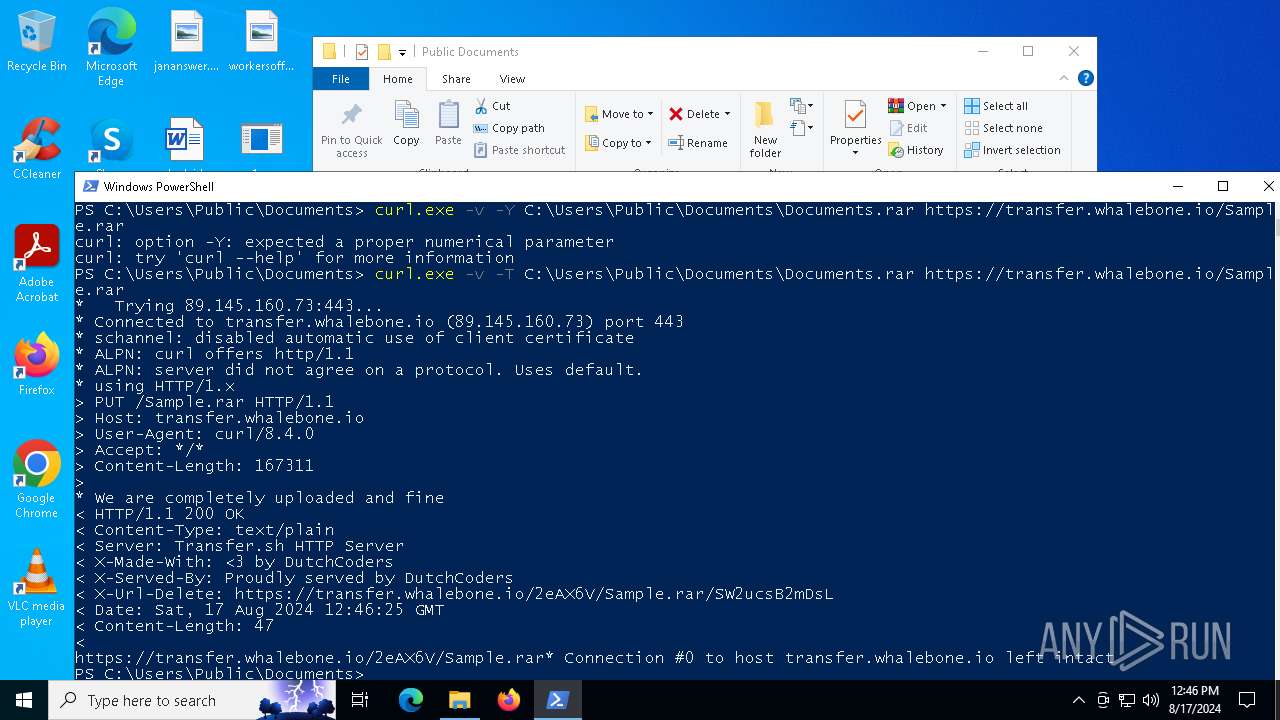The width and height of the screenshot is (1280, 720).
Task: Open Edge from the taskbar
Action: [x=411, y=700]
